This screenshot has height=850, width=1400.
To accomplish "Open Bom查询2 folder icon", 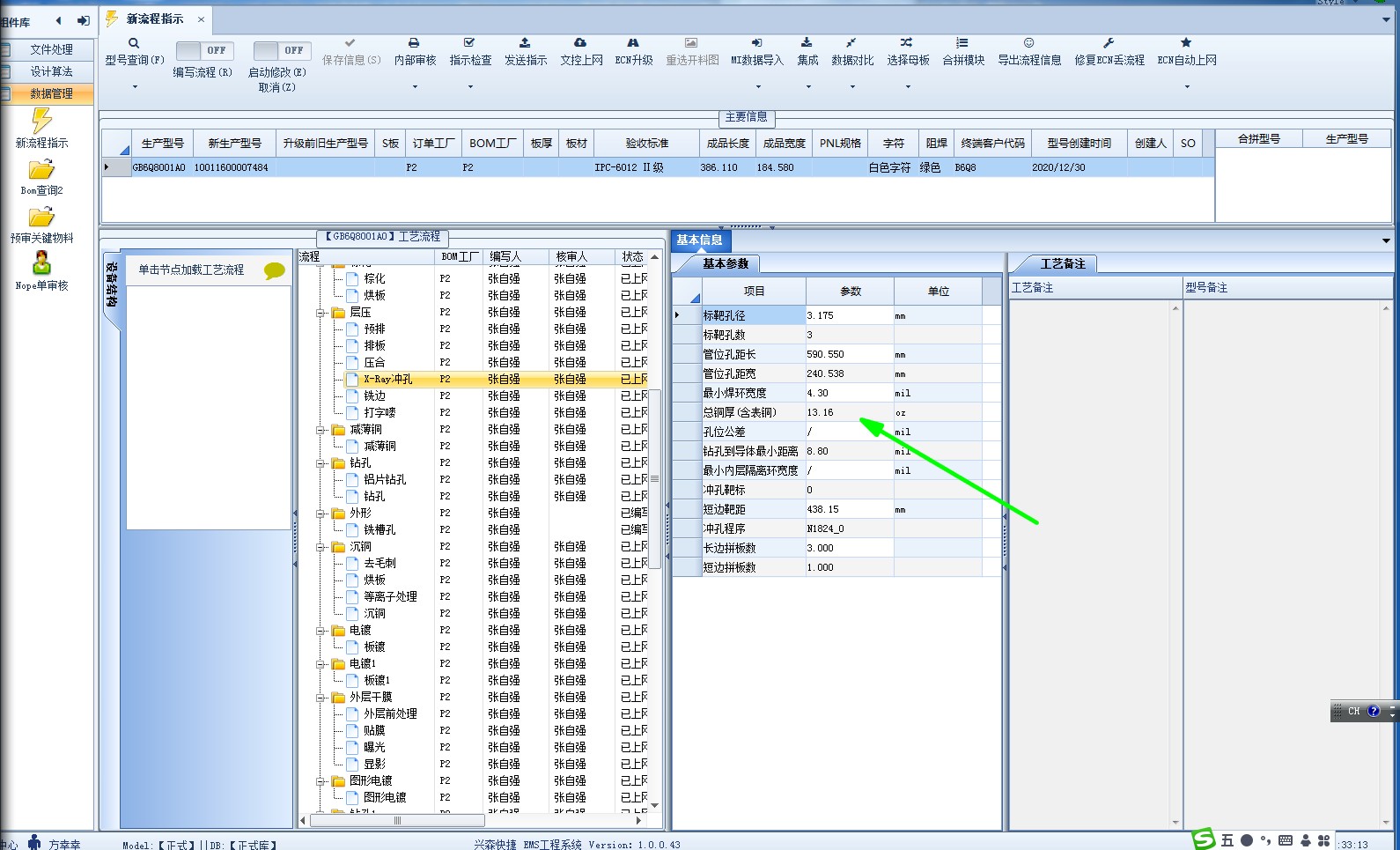I will point(41,170).
